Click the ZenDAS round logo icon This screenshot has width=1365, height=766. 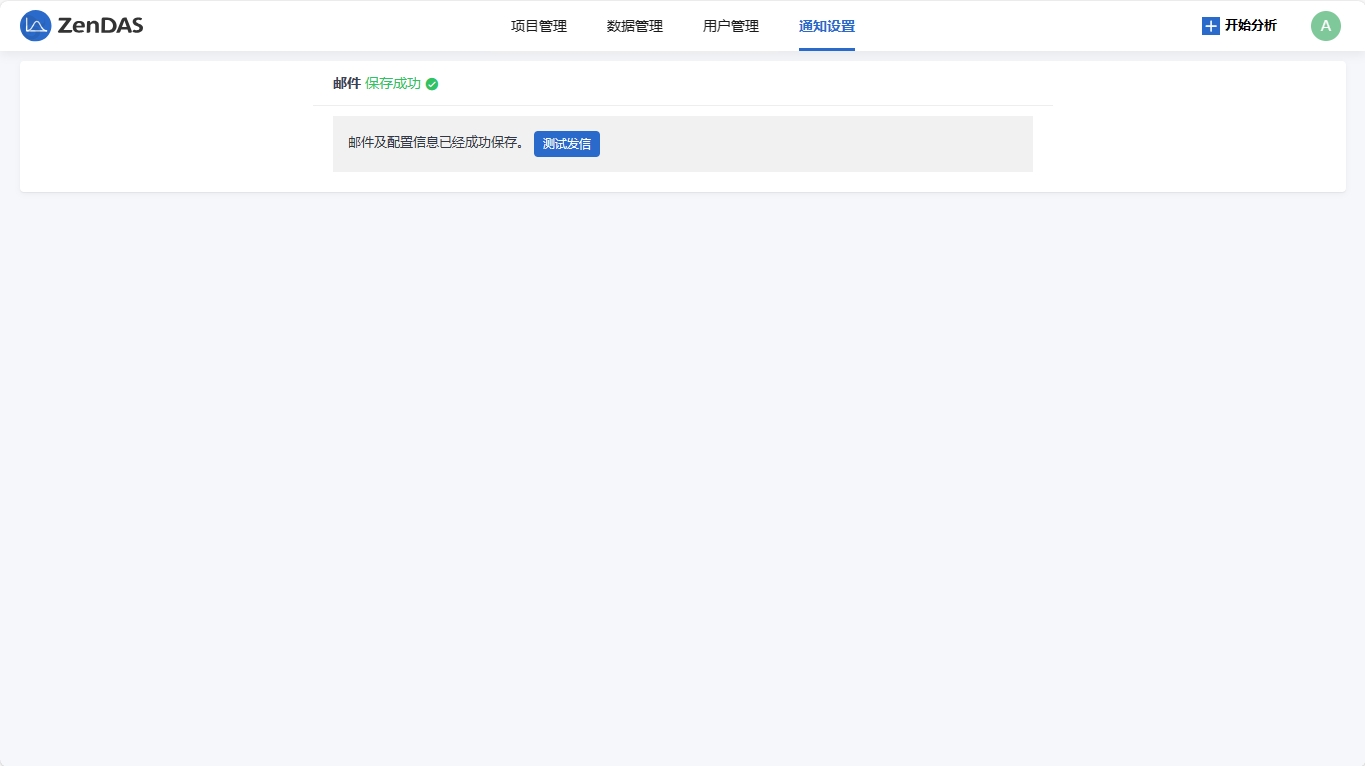pos(35,26)
